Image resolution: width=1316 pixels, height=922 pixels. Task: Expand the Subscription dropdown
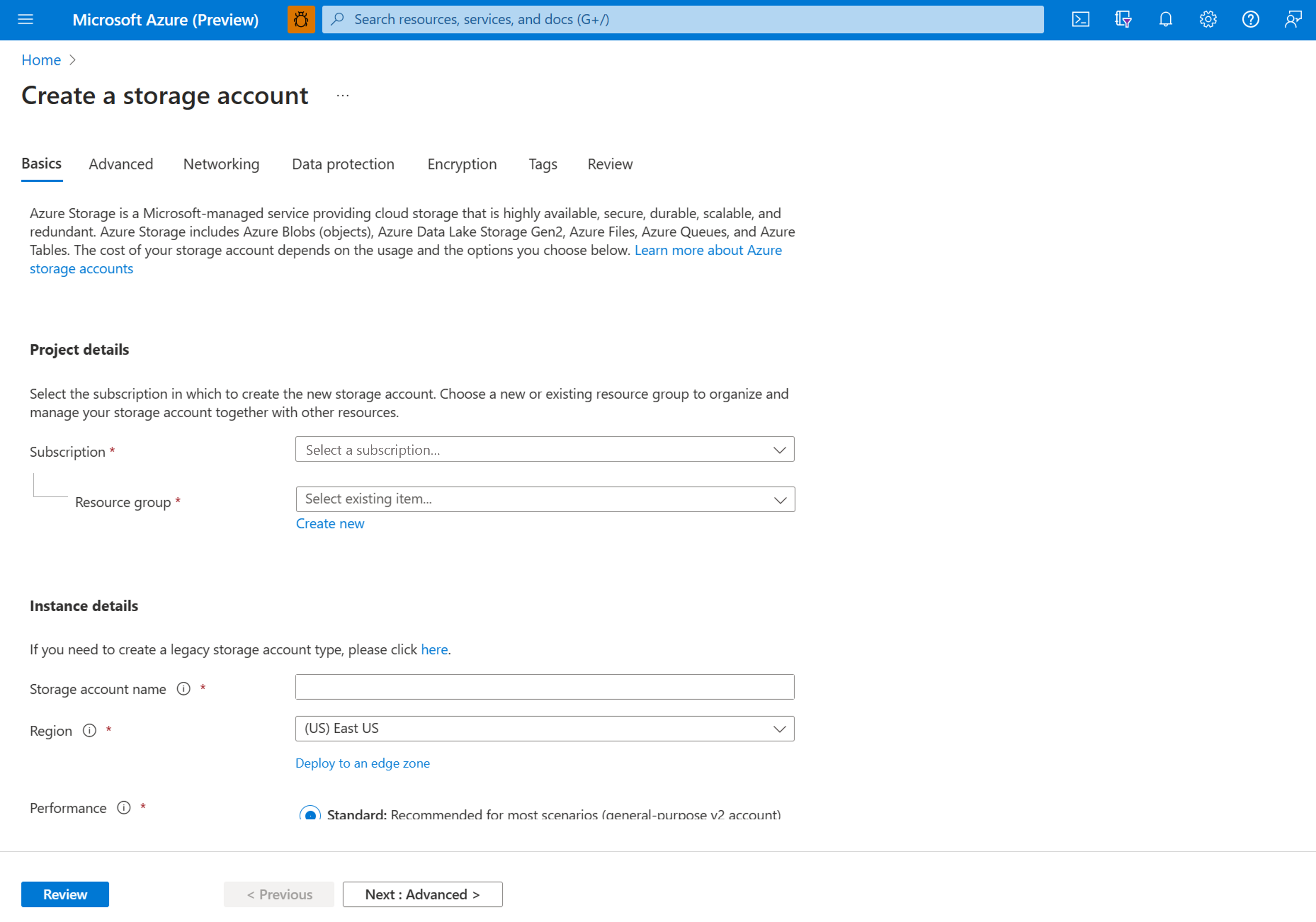coord(544,450)
